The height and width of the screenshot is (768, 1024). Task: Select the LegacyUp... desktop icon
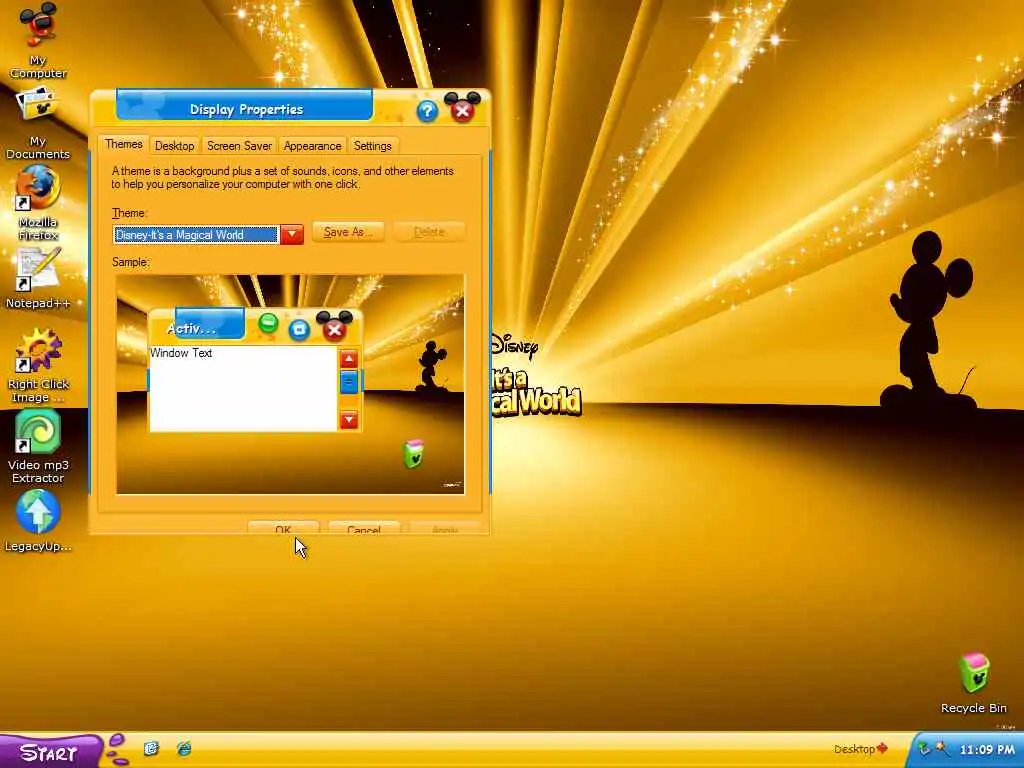[38, 521]
